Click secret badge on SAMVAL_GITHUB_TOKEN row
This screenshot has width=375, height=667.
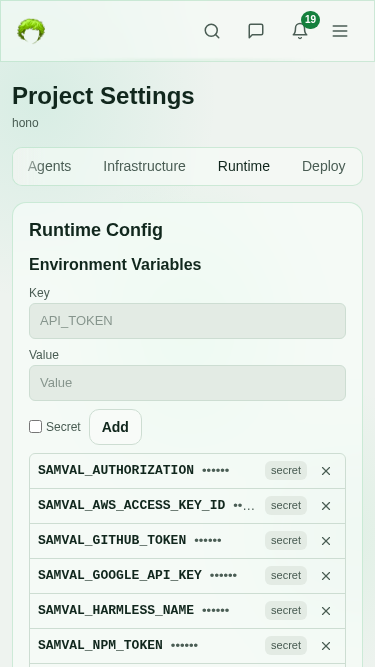[x=286, y=540]
